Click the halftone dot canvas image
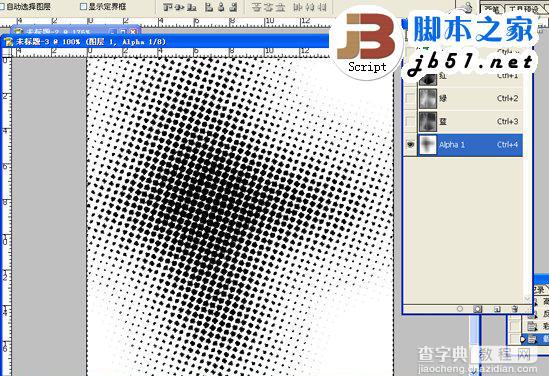The width and height of the screenshot is (549, 376). (x=240, y=217)
